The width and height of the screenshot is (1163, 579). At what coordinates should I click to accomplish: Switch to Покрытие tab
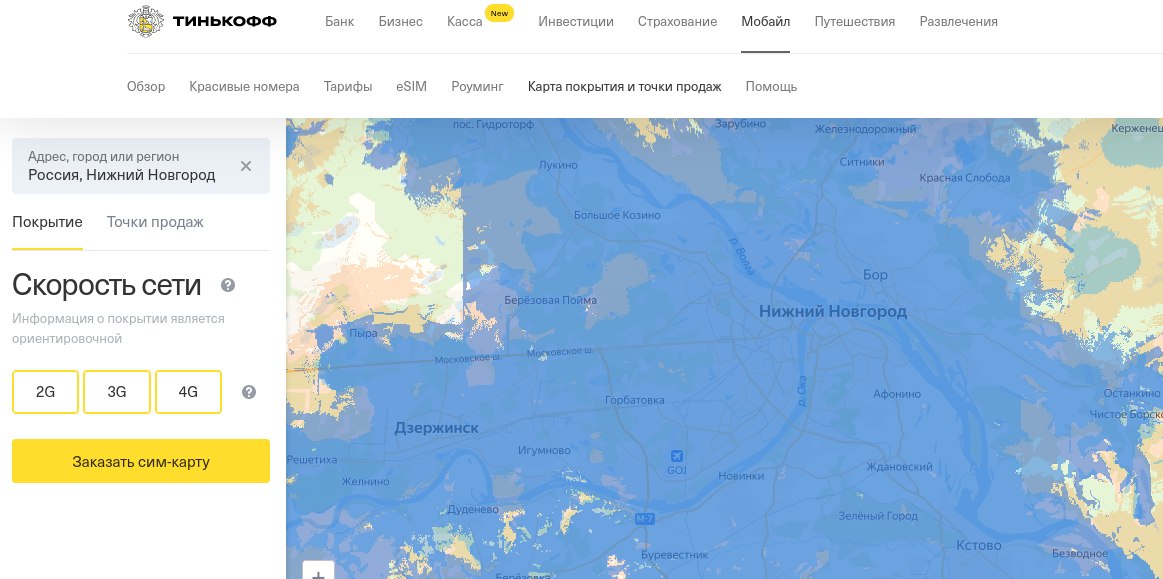pyautogui.click(x=47, y=222)
